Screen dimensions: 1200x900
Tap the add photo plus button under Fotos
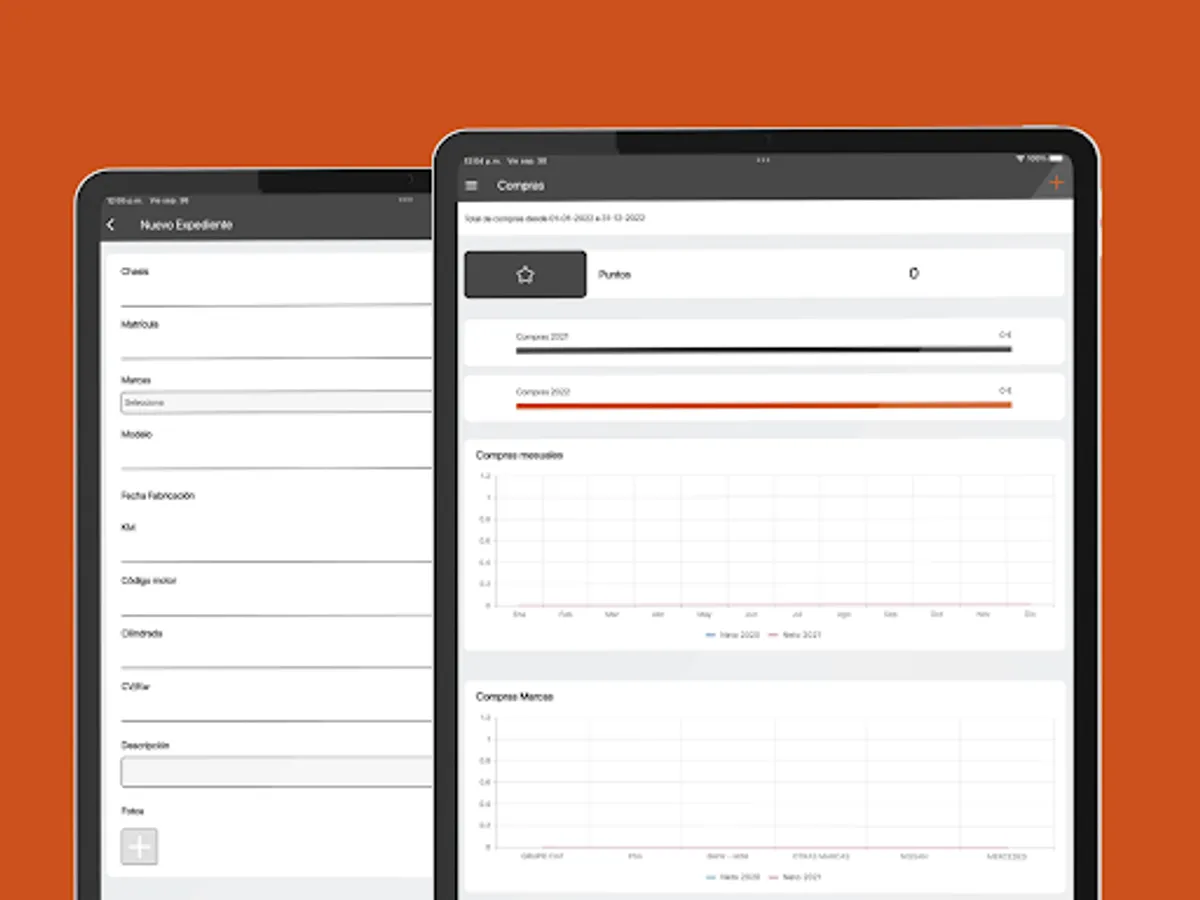[x=140, y=847]
